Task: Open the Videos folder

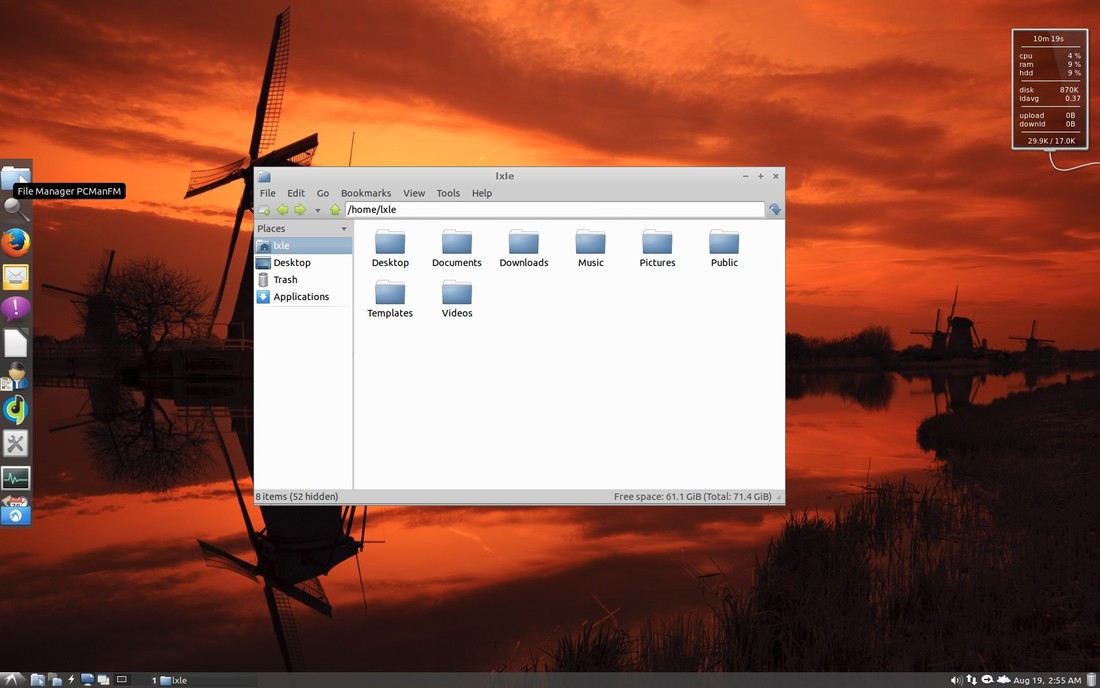Action: pos(457,299)
